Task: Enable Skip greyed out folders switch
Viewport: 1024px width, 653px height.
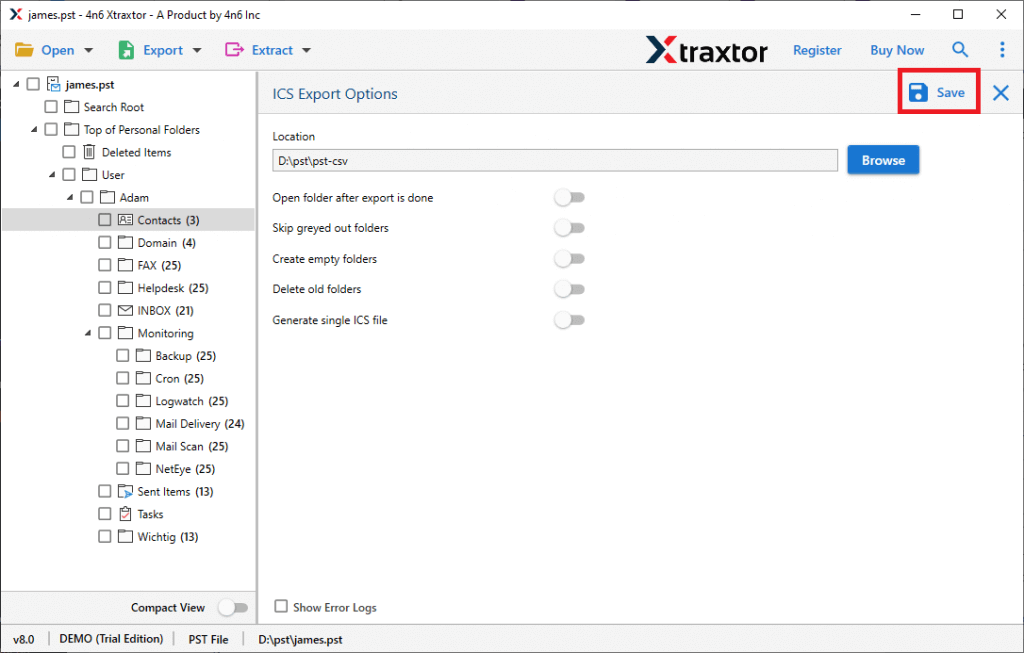Action: coord(569,228)
